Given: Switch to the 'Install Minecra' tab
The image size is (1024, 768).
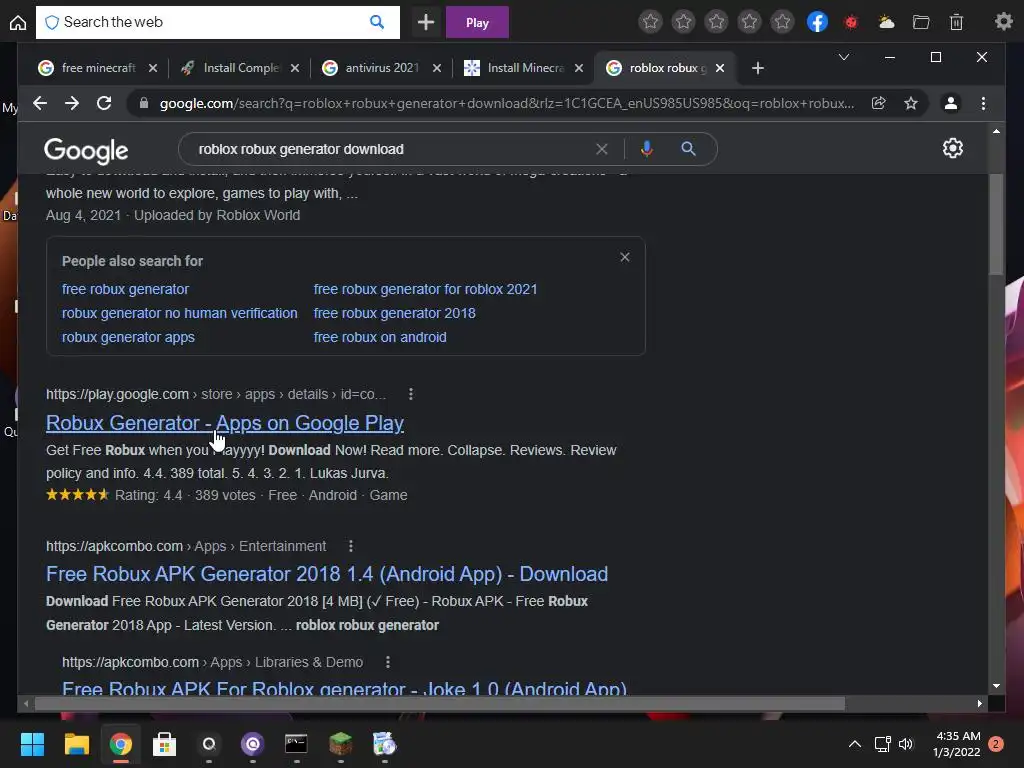Looking at the screenshot, I should (524, 68).
